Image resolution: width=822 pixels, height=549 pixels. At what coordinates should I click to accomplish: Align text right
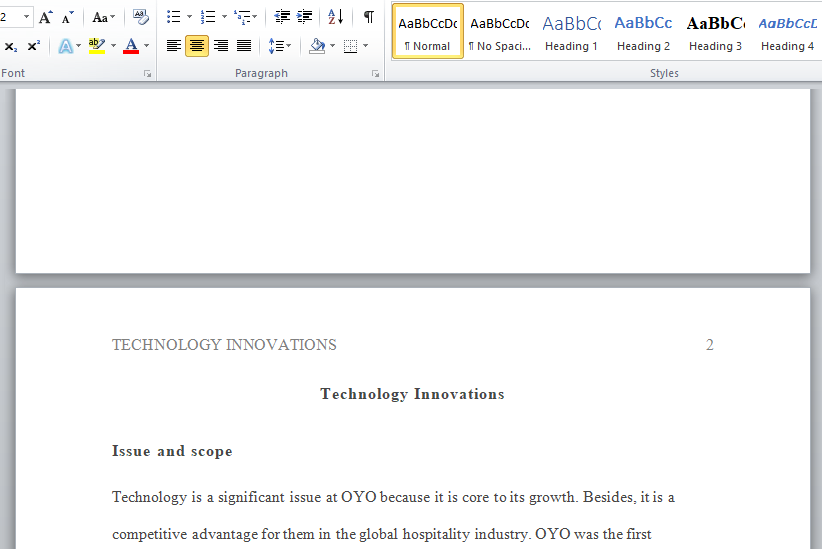click(221, 46)
